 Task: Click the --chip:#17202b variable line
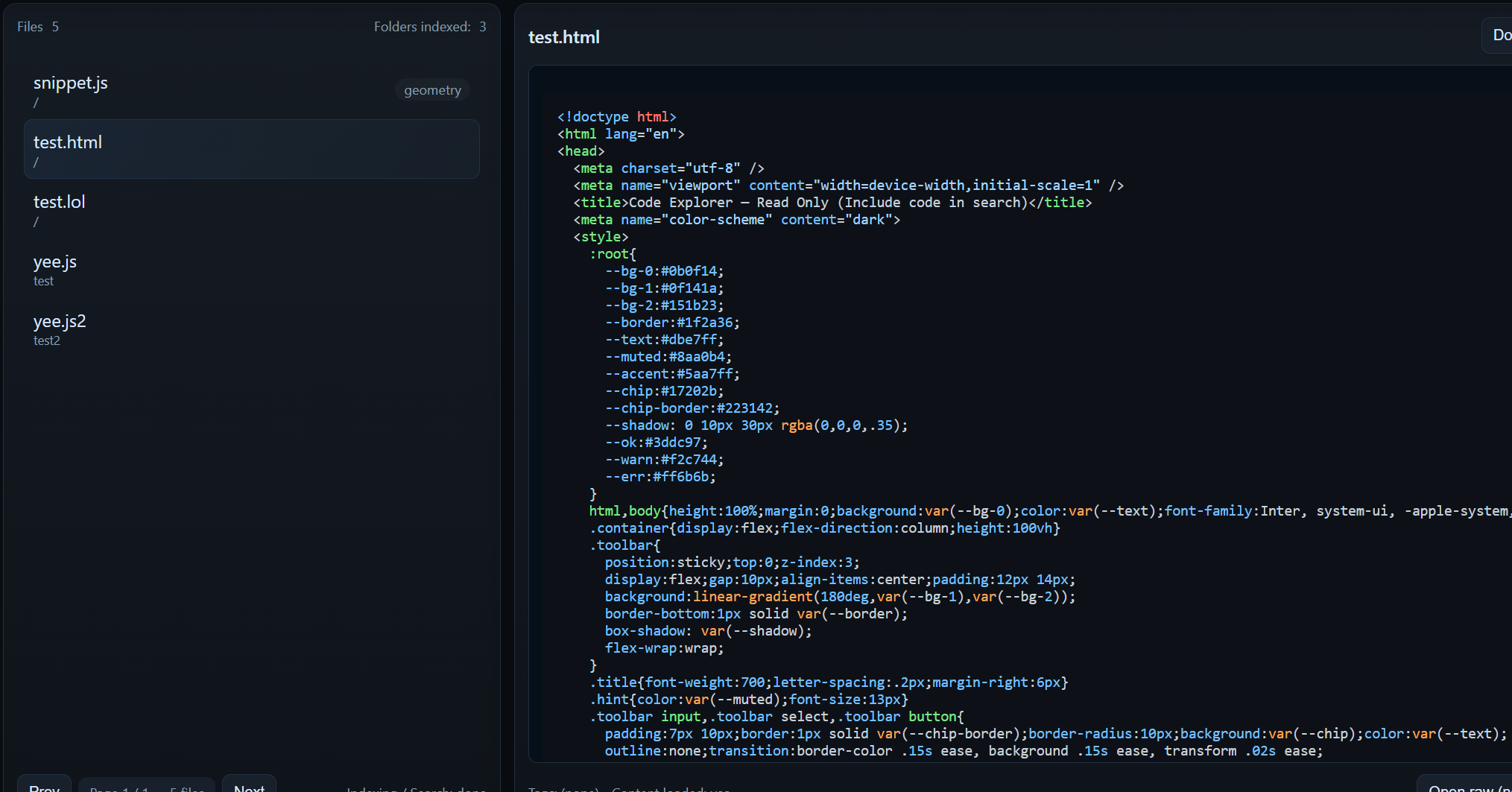click(x=664, y=391)
